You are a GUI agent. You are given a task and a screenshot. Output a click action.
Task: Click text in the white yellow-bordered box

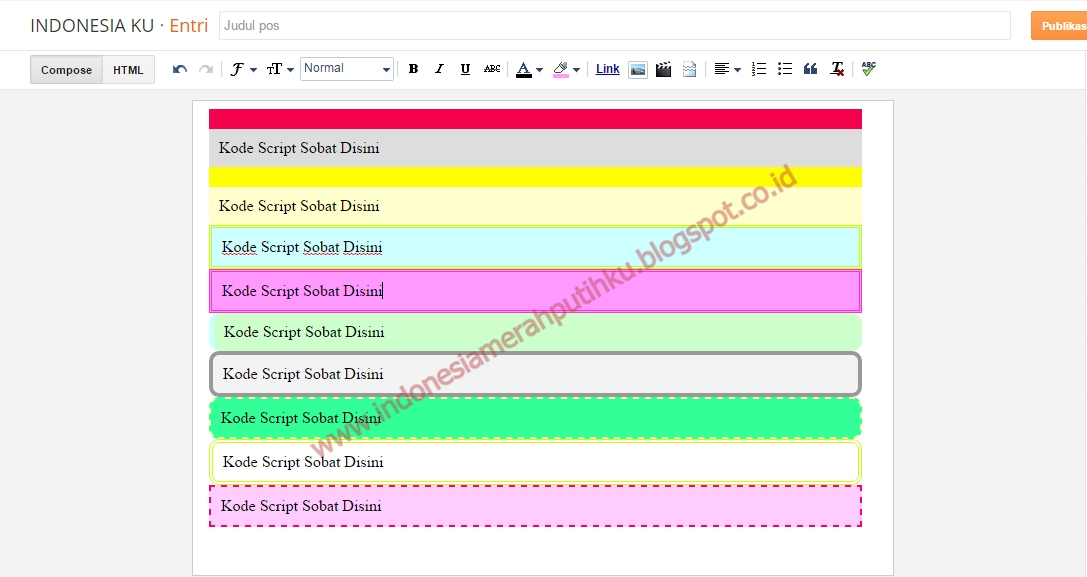303,462
